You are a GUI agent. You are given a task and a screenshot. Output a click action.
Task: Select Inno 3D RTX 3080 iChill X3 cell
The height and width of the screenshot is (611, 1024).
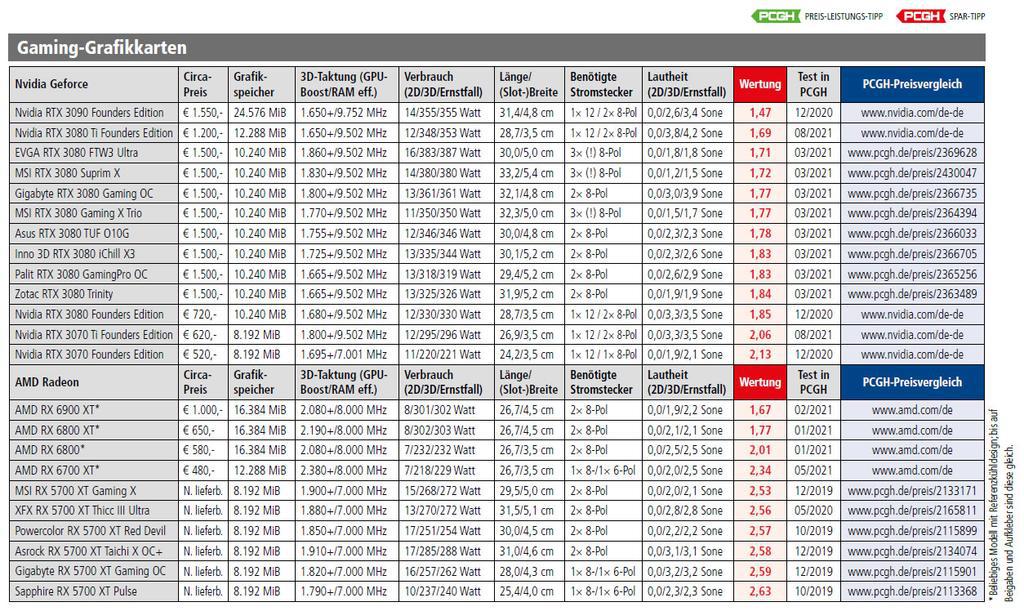click(x=94, y=254)
